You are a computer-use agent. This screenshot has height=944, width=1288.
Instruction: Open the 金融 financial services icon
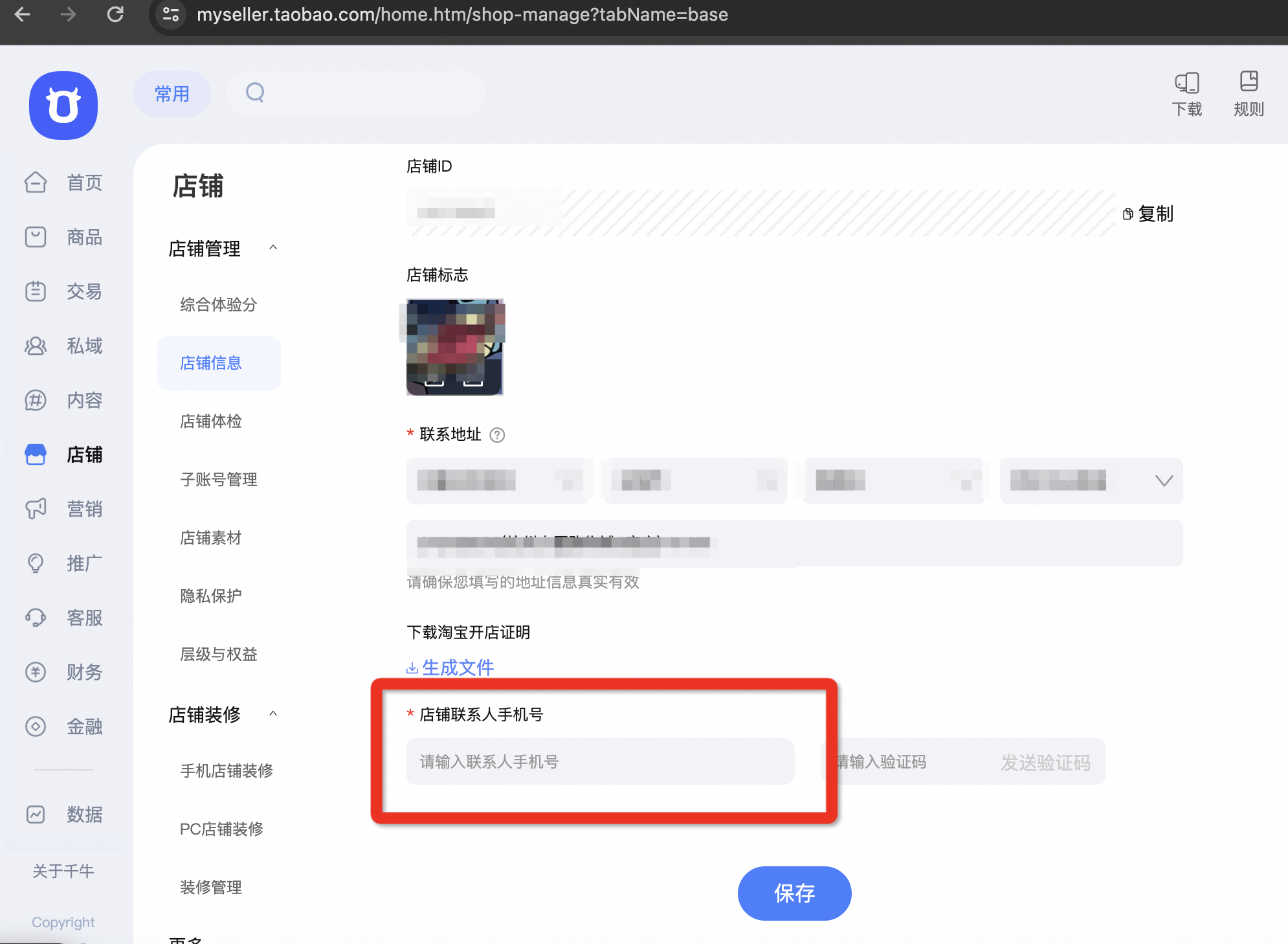36,726
